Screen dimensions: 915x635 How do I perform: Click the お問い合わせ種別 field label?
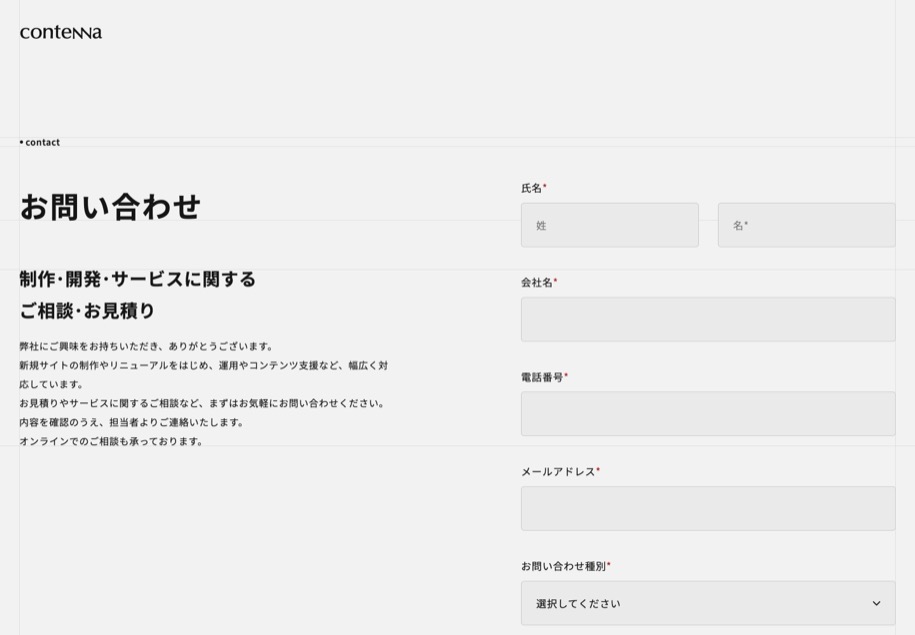[x=565, y=566]
